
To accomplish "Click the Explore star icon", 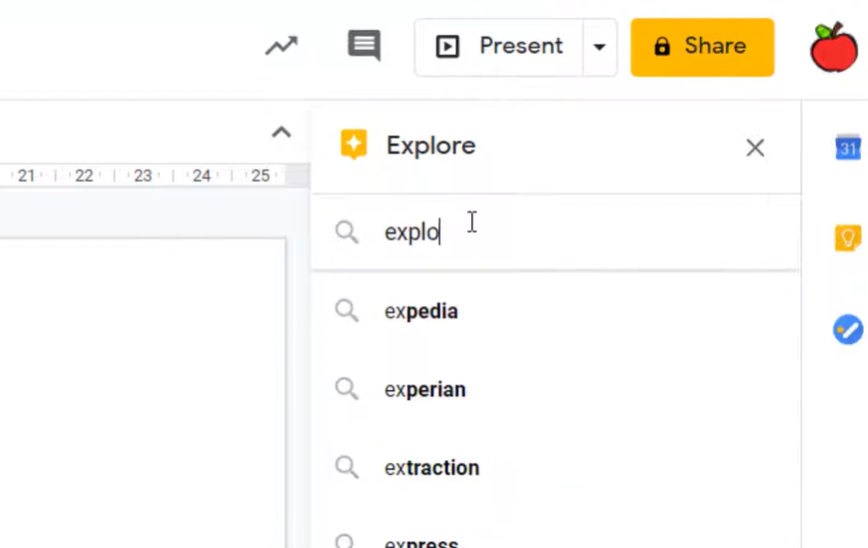I will (x=353, y=145).
